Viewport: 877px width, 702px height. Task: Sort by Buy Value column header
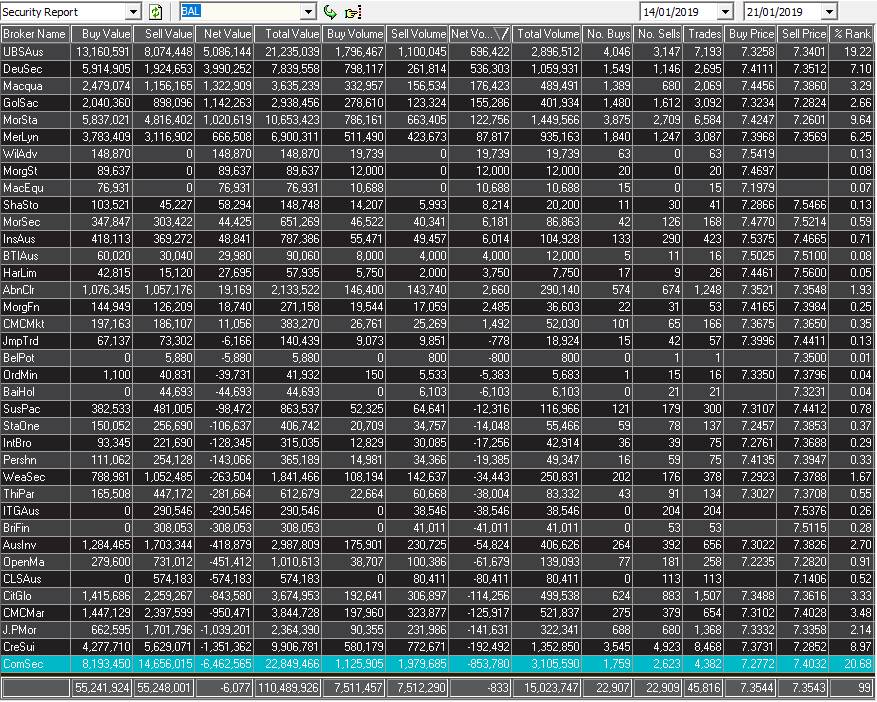click(101, 34)
